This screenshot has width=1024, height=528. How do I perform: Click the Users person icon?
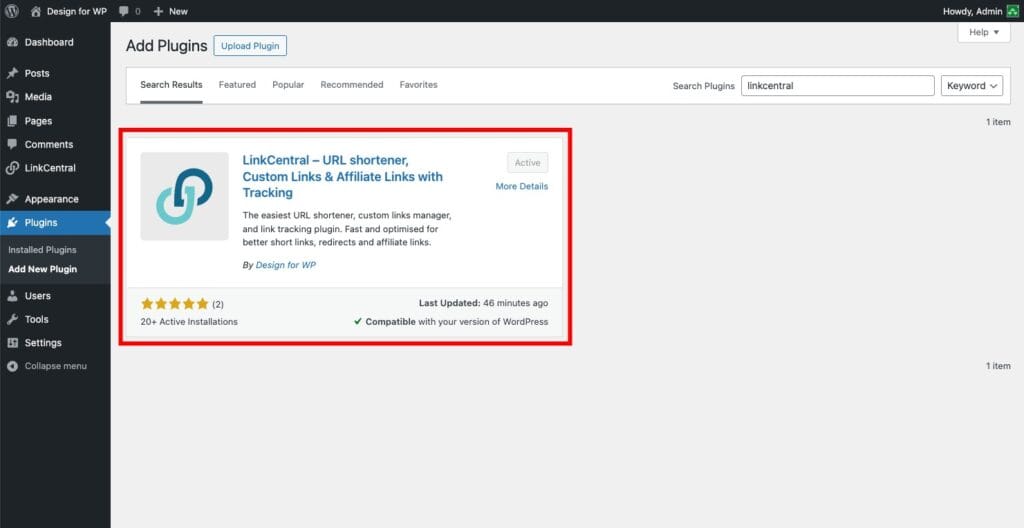coord(12,296)
